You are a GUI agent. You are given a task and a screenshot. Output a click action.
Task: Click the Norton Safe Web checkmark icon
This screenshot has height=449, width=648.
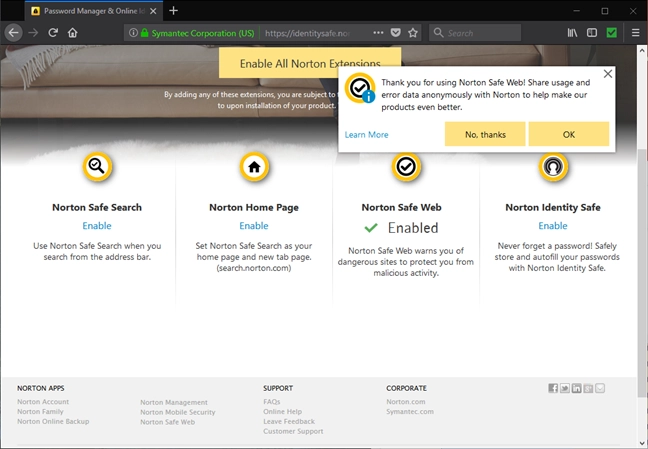[406, 167]
